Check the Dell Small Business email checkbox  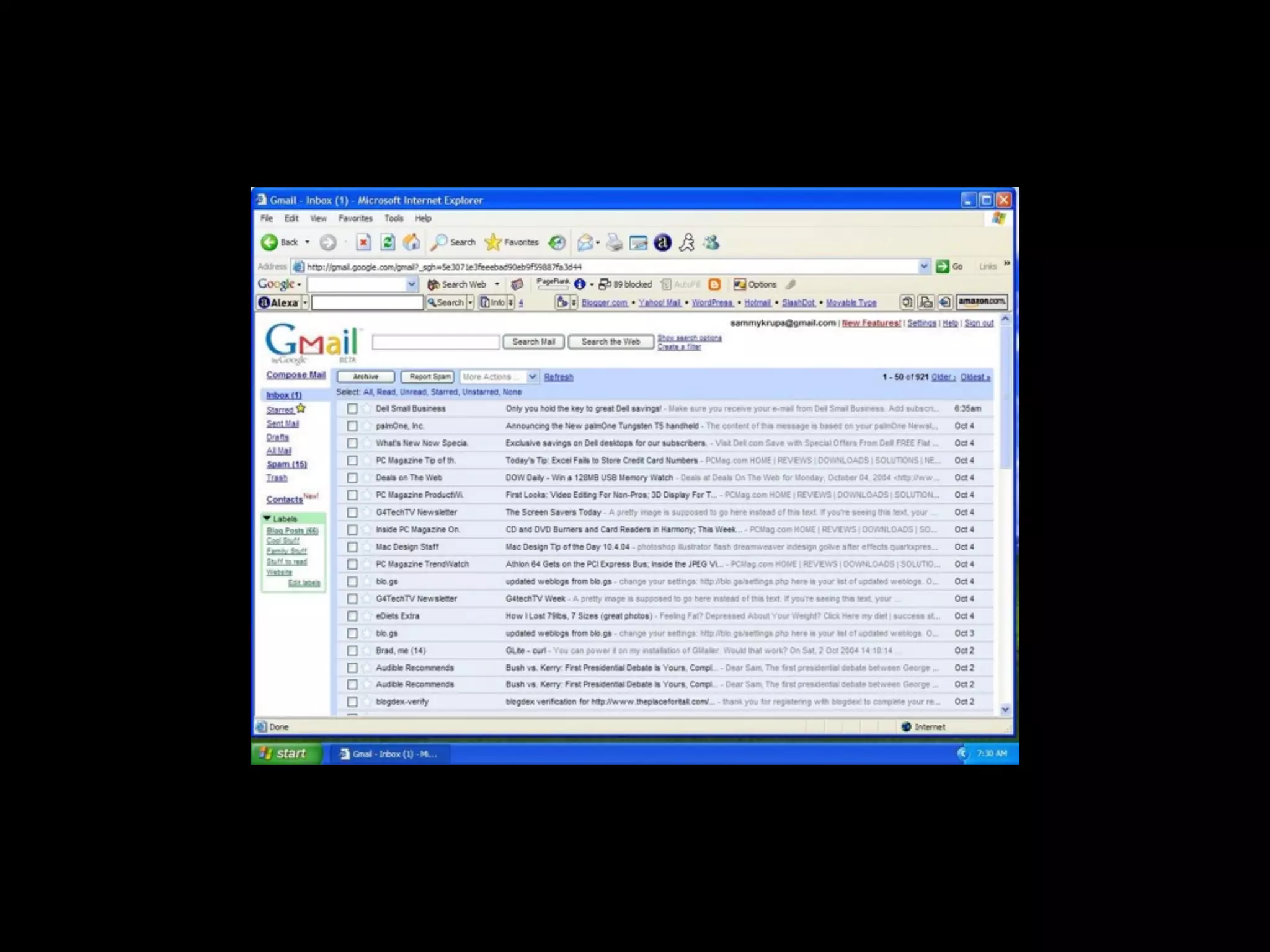click(x=352, y=409)
